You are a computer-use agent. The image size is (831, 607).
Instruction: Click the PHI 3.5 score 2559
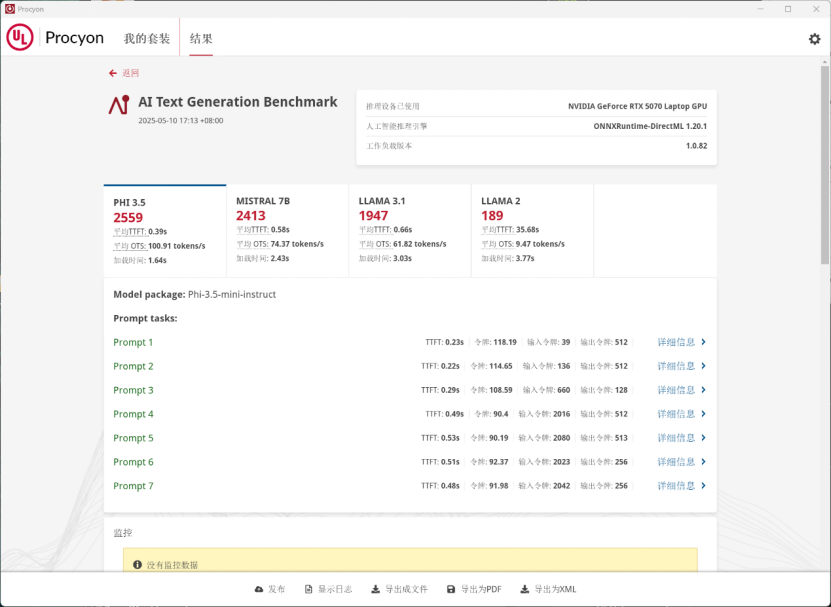(128, 217)
